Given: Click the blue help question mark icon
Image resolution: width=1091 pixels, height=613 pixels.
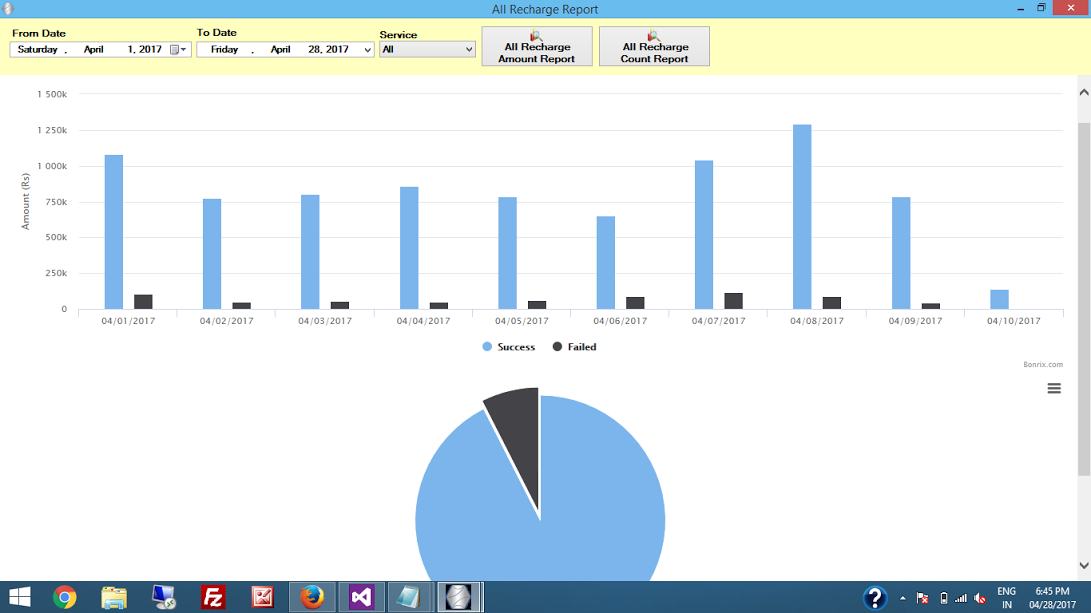Looking at the screenshot, I should coord(874,598).
